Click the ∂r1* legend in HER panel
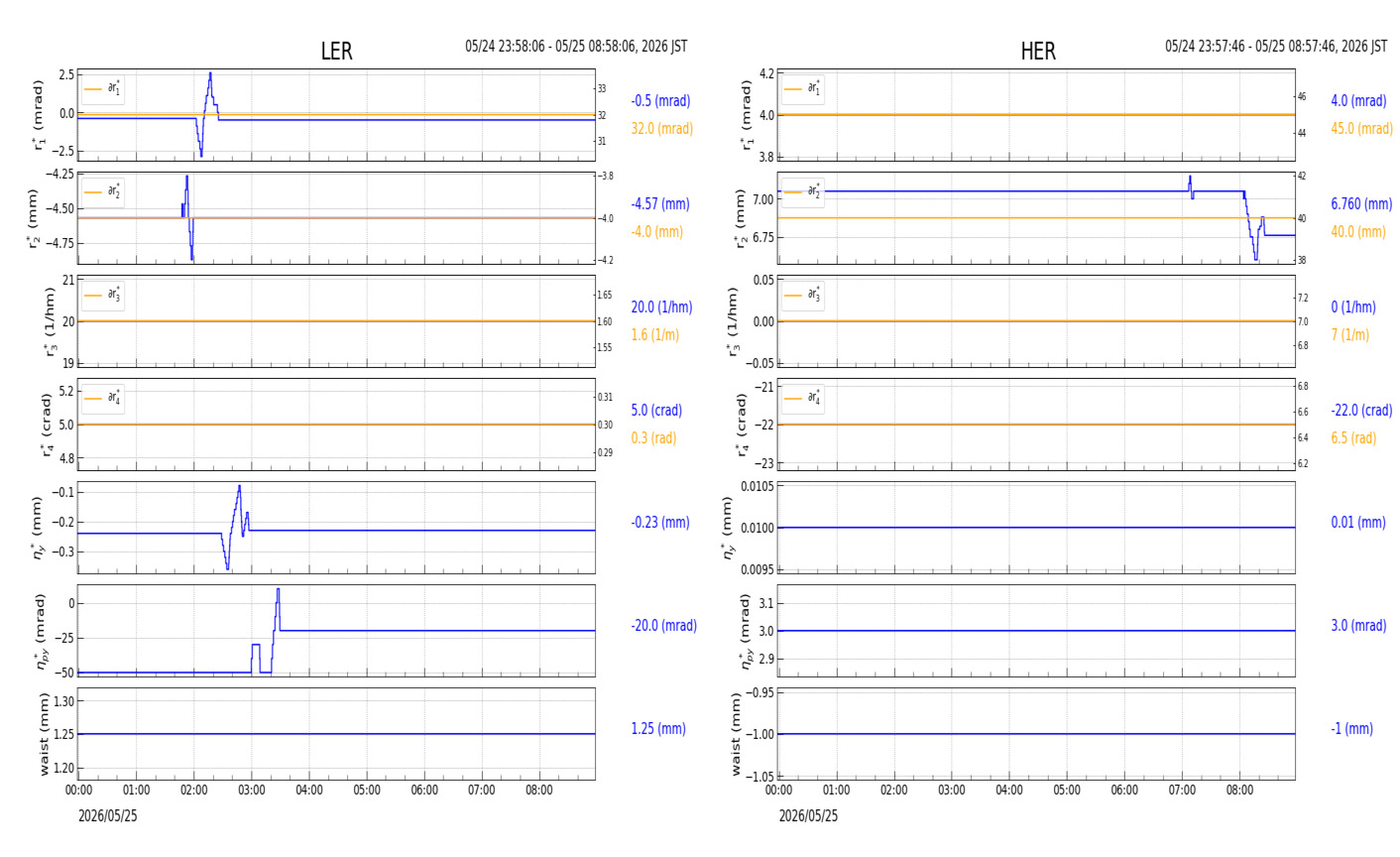1400x857 pixels. (x=803, y=89)
